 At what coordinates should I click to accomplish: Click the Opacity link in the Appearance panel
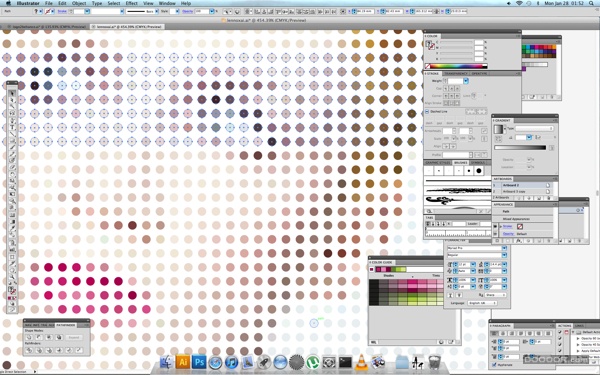[508, 234]
